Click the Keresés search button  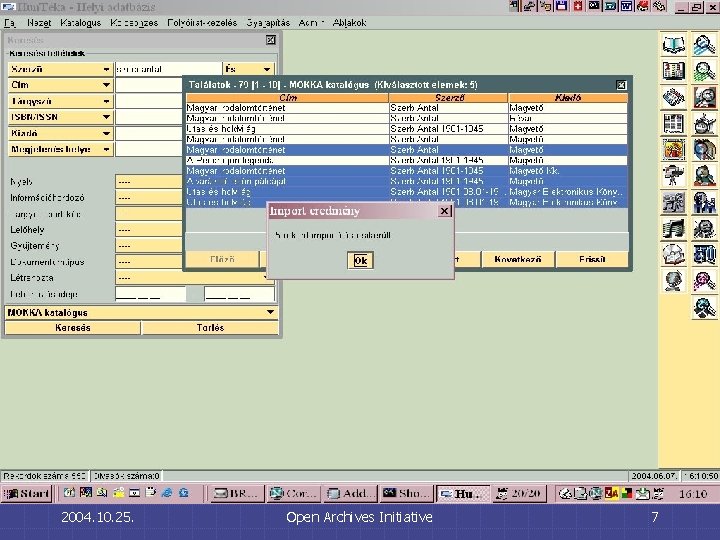pyautogui.click(x=72, y=328)
